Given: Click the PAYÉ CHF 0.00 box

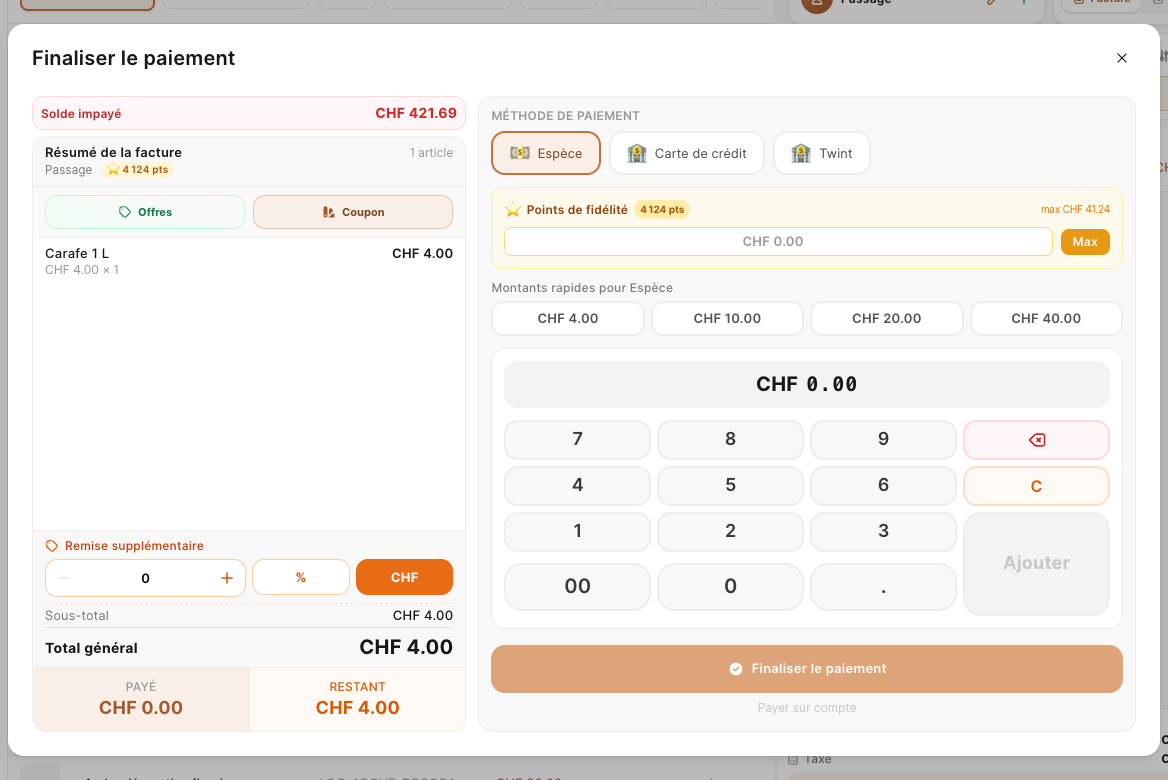Looking at the screenshot, I should pos(141,699).
